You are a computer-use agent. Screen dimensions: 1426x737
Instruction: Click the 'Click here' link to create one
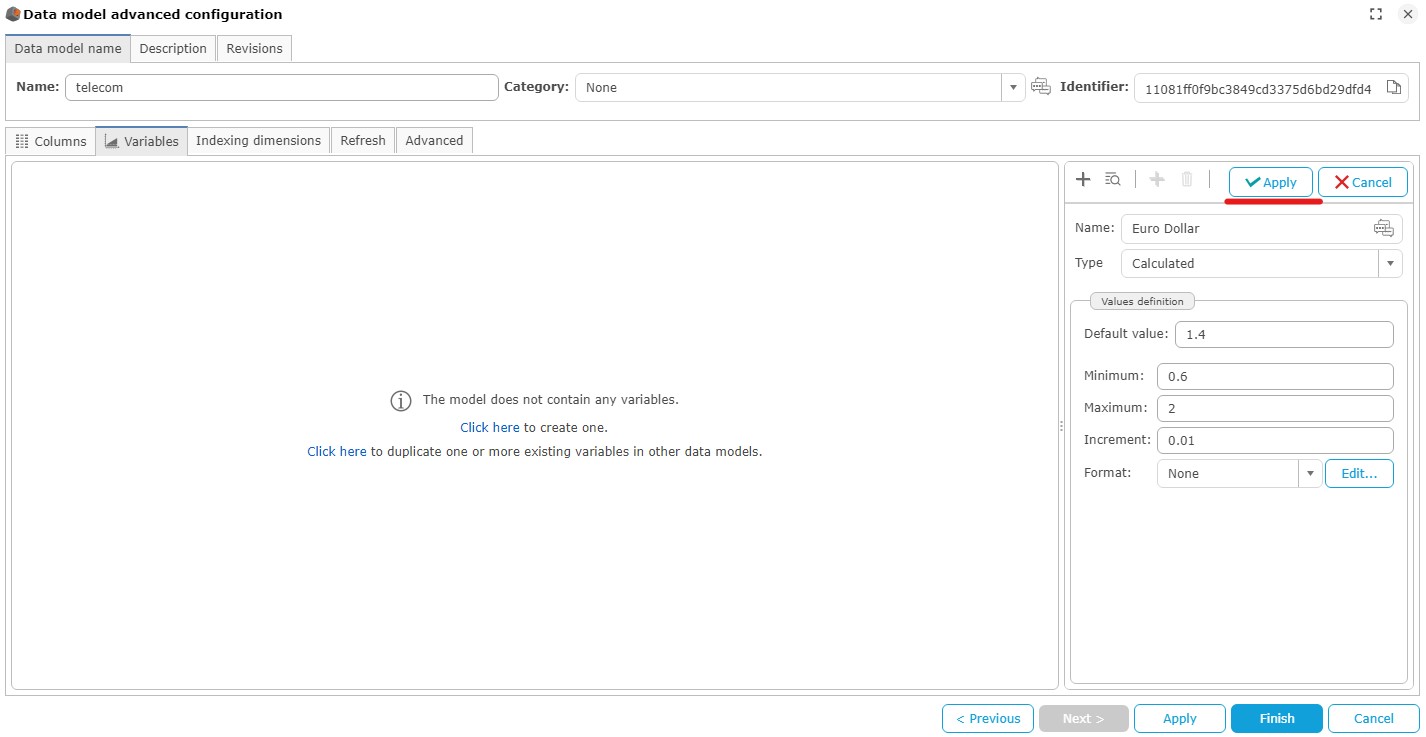pyautogui.click(x=489, y=427)
